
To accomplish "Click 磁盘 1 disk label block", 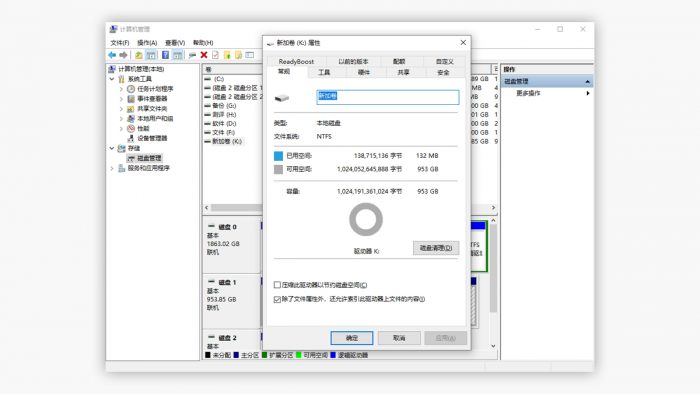I will 231,301.
